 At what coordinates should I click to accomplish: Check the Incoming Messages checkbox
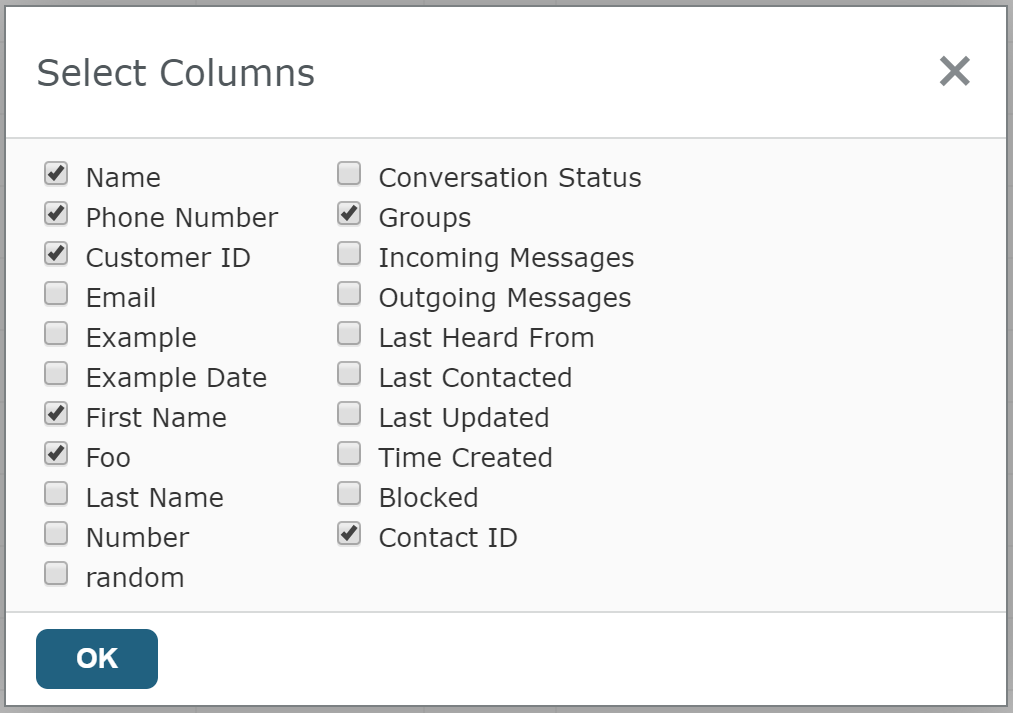tap(349, 254)
